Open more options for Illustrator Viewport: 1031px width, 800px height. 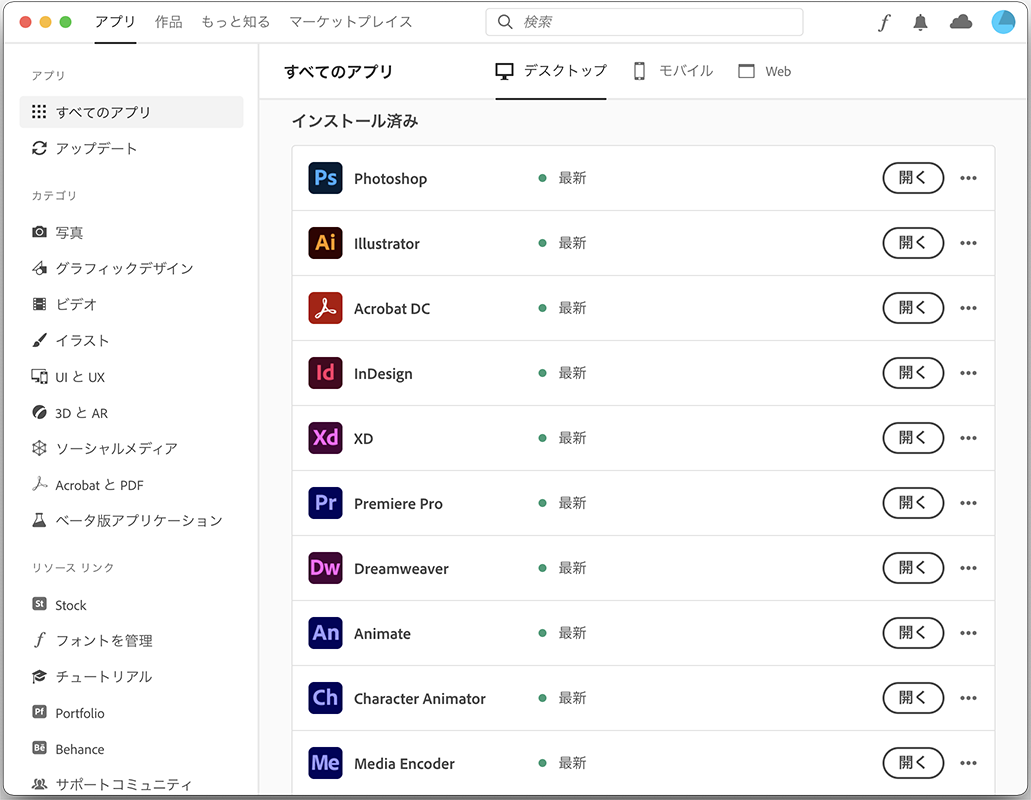coord(968,243)
